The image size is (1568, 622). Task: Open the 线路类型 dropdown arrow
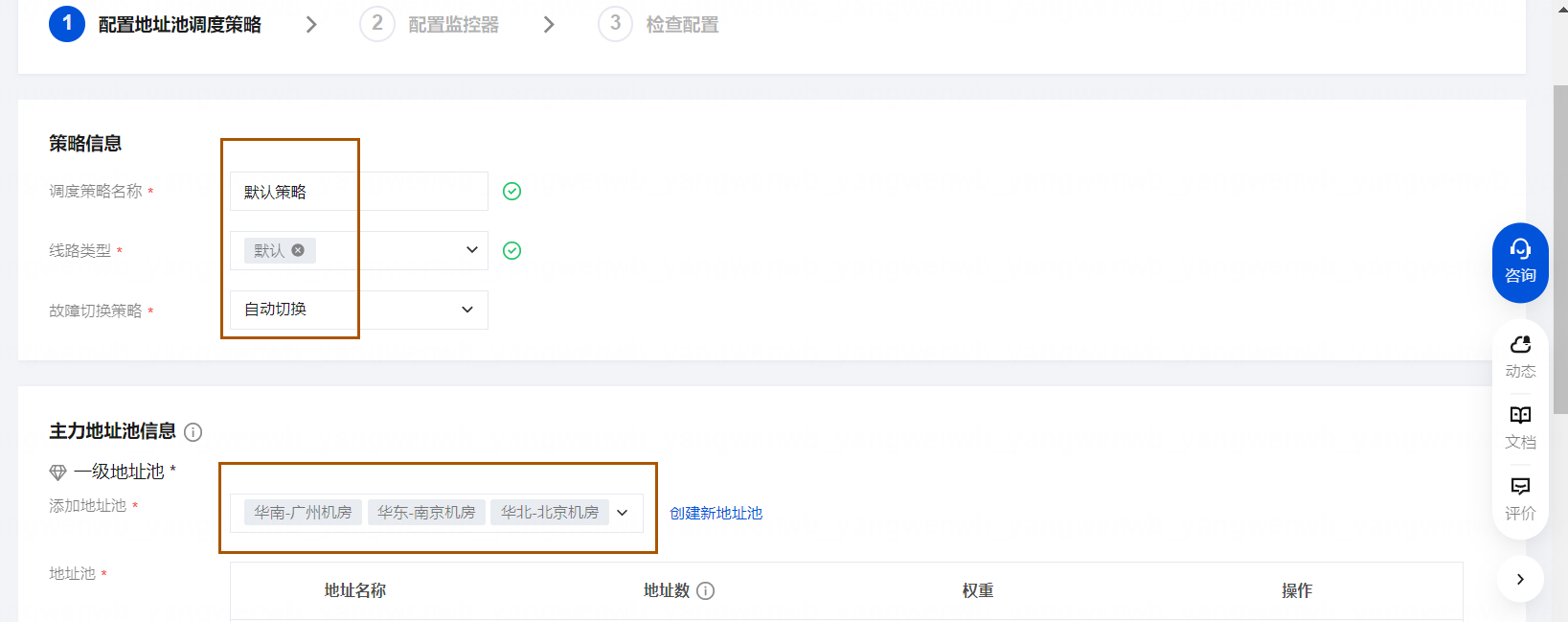tap(471, 250)
